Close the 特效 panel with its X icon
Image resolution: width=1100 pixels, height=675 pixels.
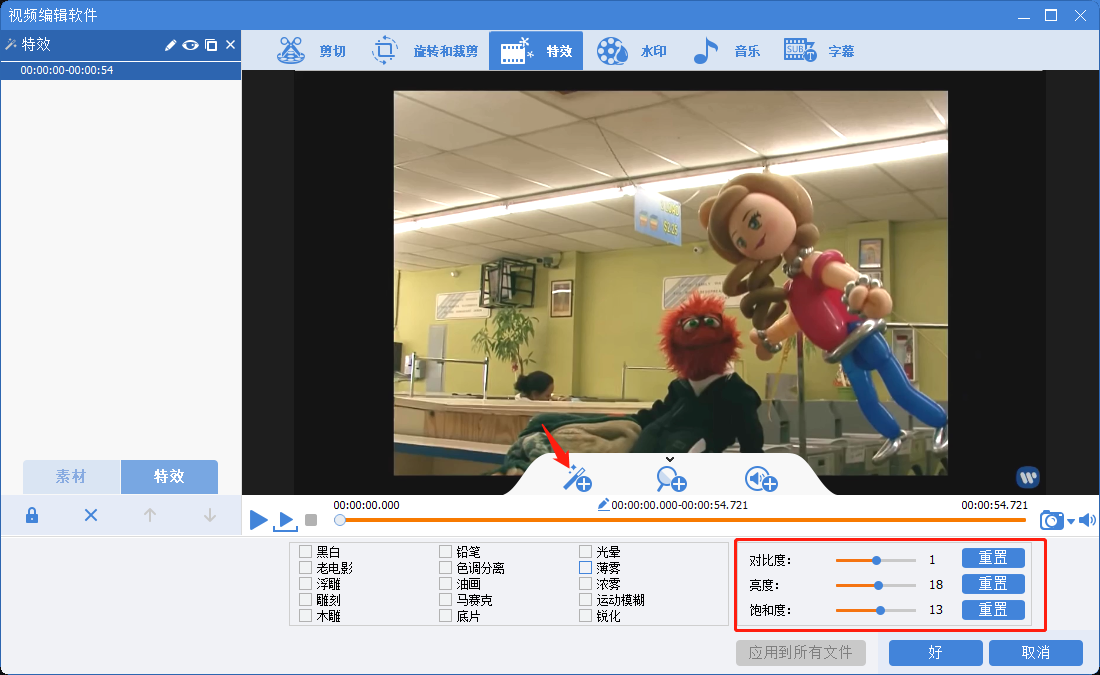pyautogui.click(x=230, y=45)
